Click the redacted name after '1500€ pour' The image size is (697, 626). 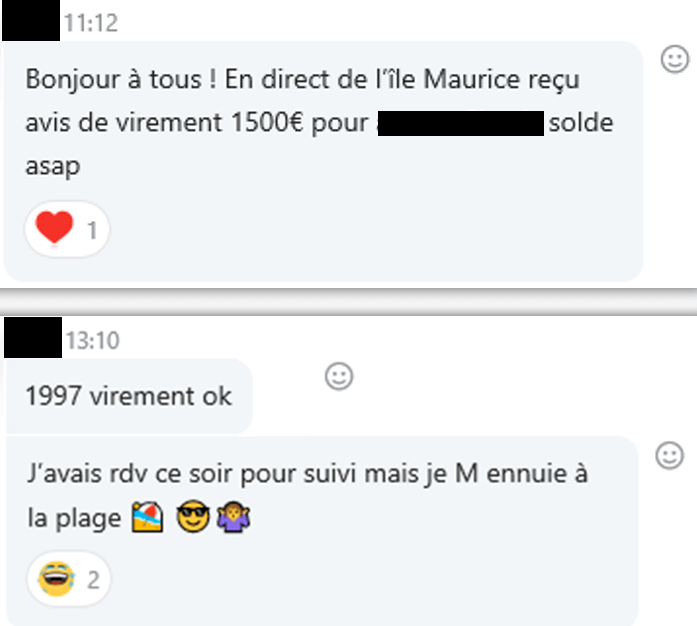coord(461,123)
